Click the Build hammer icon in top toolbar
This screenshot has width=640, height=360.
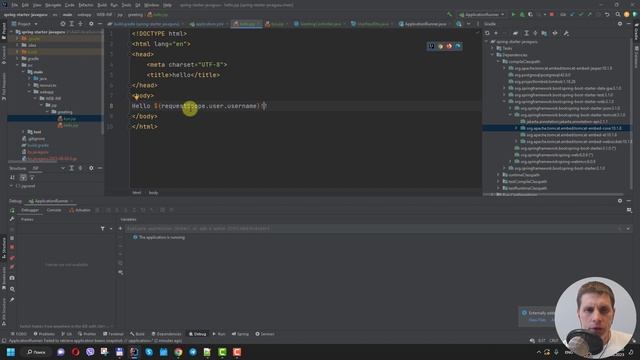click(x=450, y=14)
